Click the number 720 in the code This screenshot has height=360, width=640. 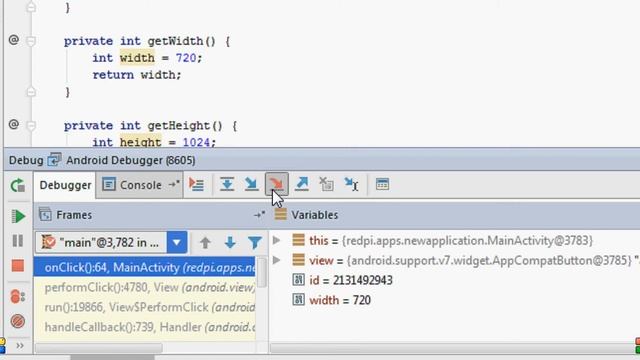tap(186, 58)
